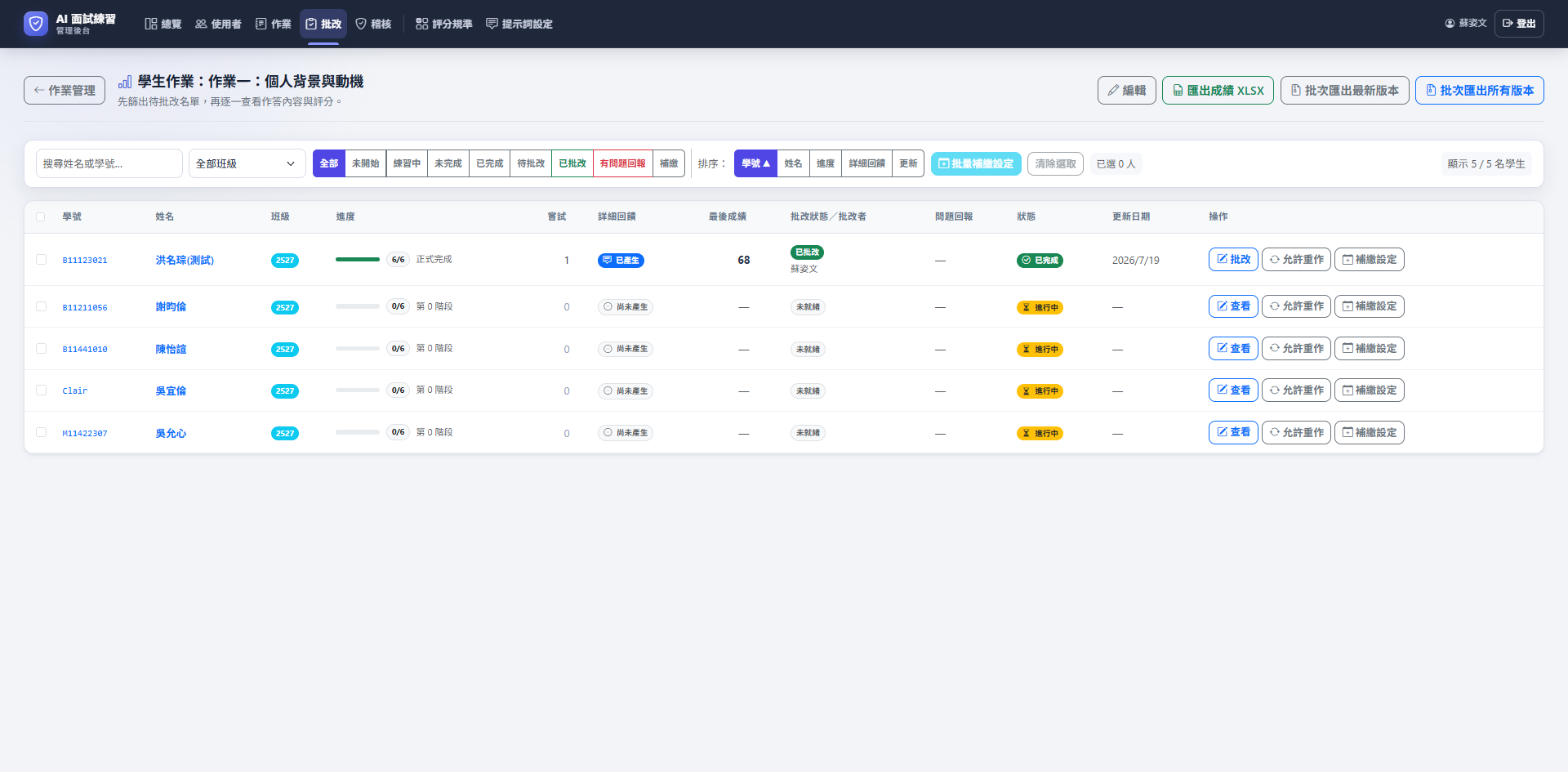Viewport: 1568px width, 772px height.
Task: Open the 提示詞設定 prompt settings nav item
Action: click(519, 24)
